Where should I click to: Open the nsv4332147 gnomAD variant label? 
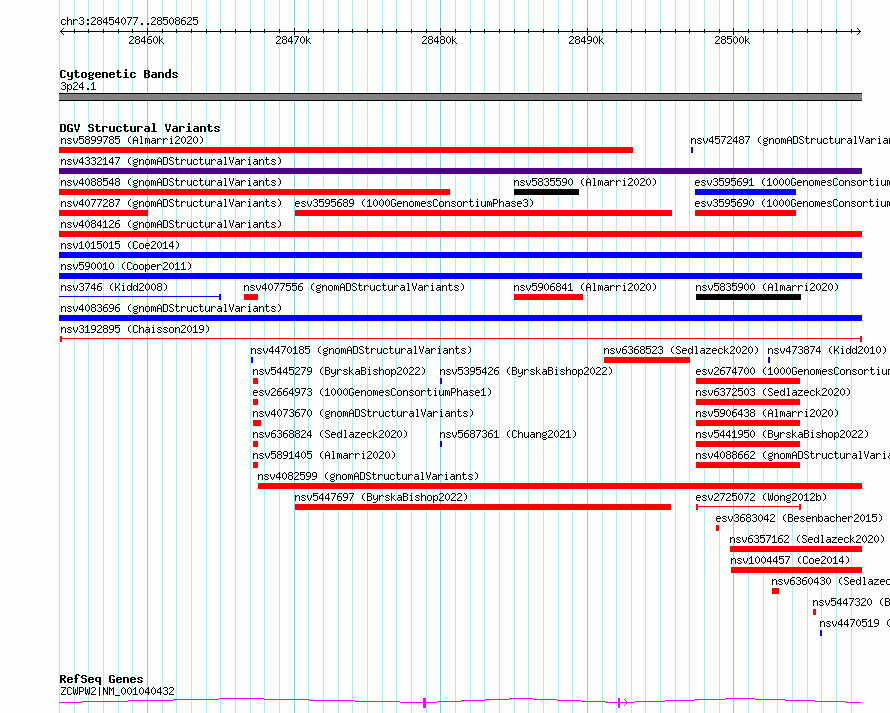point(171,161)
